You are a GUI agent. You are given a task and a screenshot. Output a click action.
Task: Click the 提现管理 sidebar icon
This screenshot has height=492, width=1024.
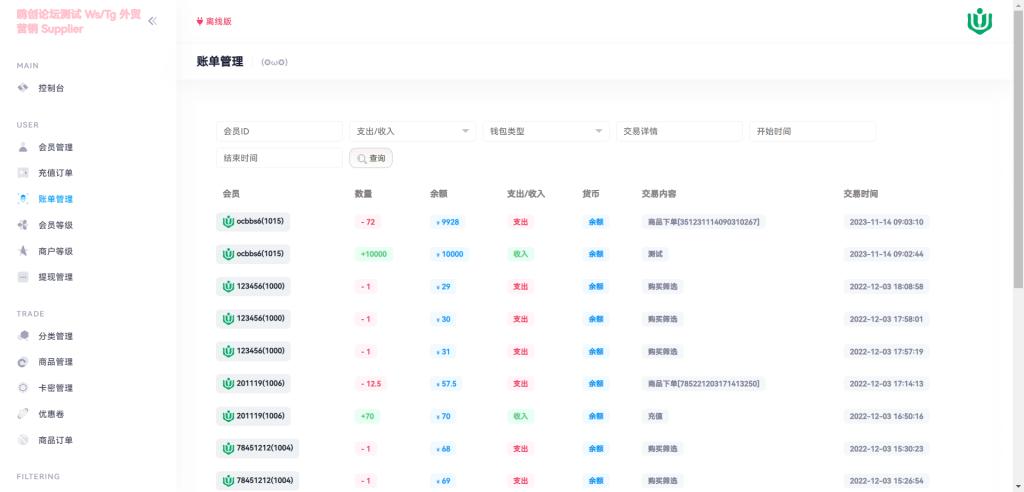(x=23, y=277)
